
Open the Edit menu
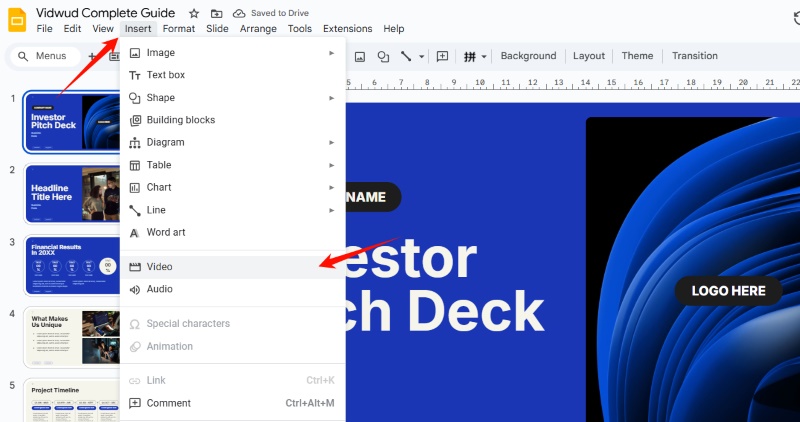72,29
